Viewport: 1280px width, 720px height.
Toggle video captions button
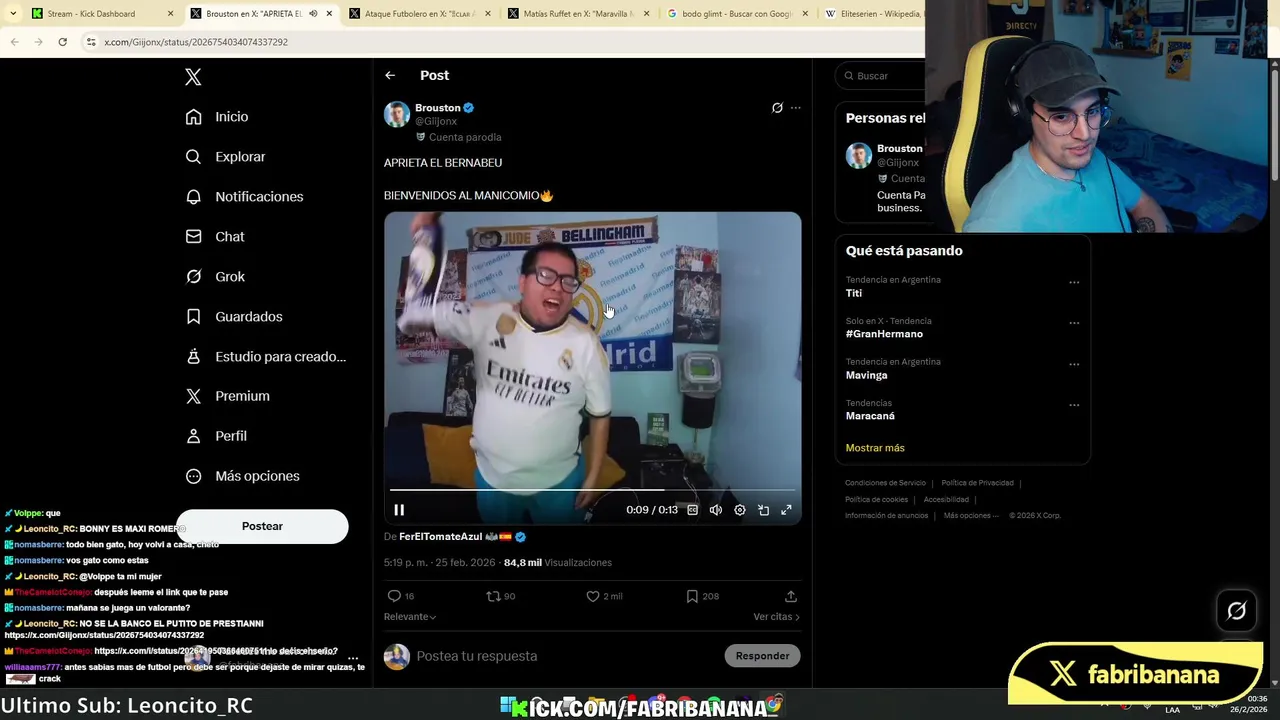point(692,510)
